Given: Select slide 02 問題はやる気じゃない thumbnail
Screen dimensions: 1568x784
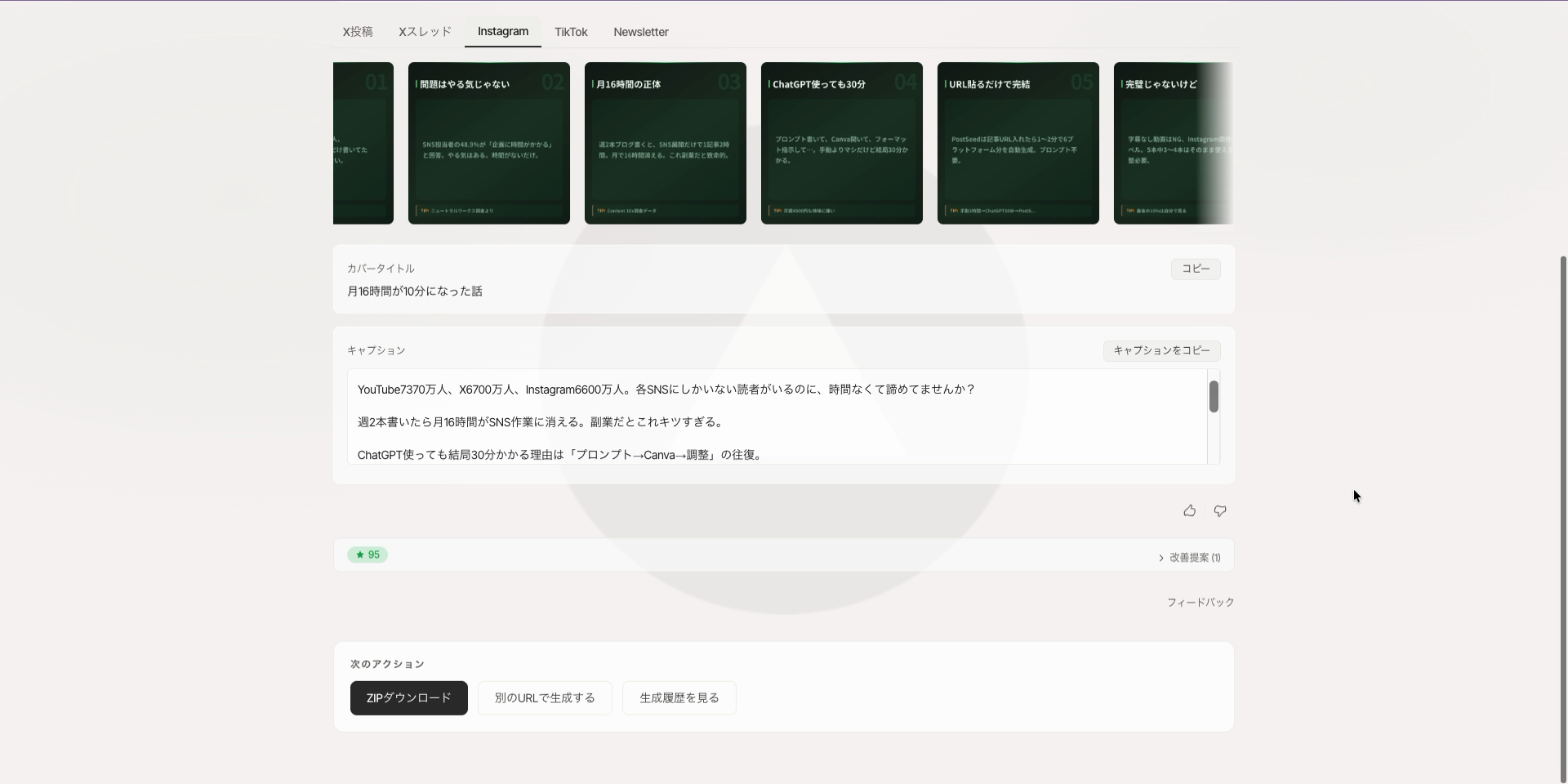Looking at the screenshot, I should pyautogui.click(x=489, y=143).
